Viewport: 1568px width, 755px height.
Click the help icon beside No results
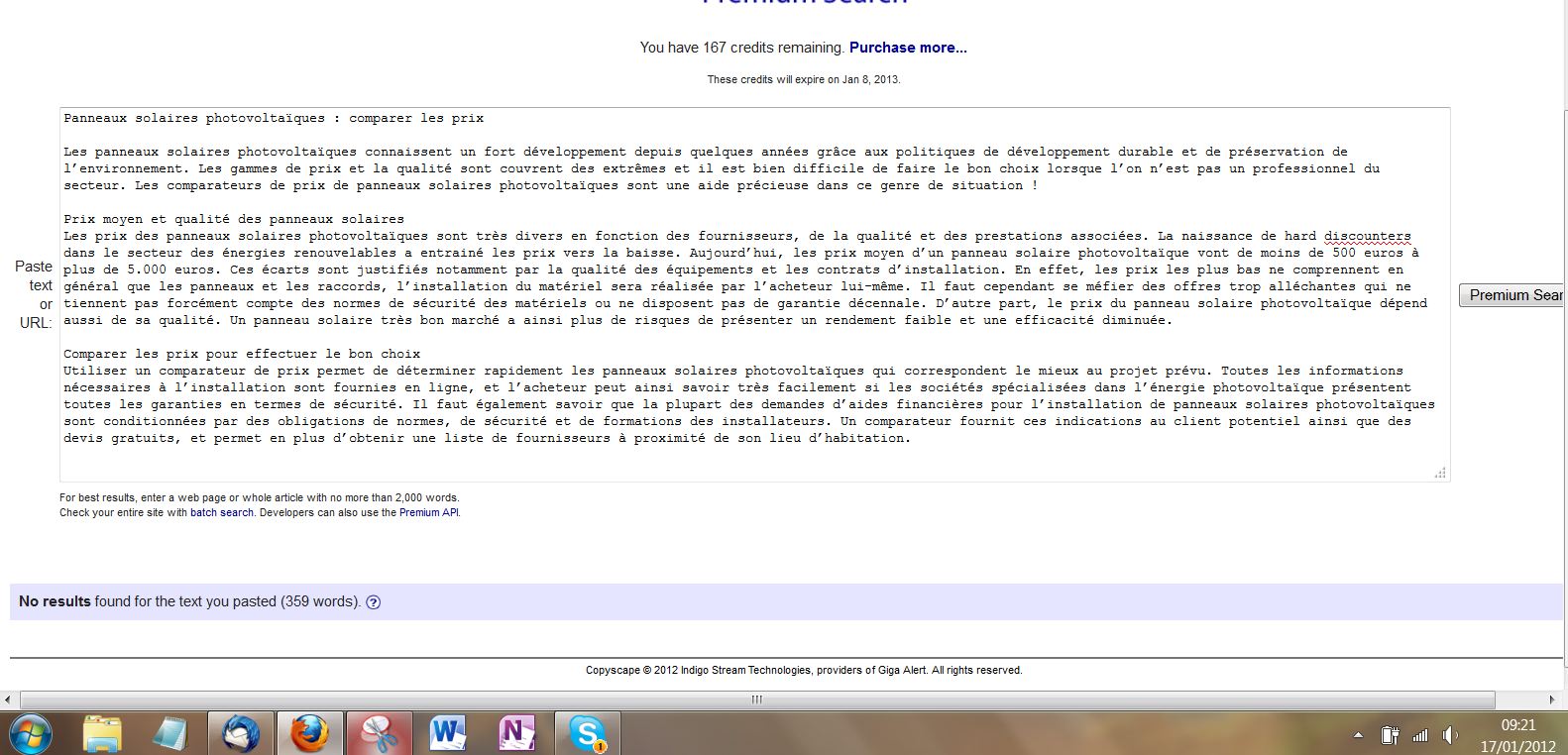coord(374,602)
